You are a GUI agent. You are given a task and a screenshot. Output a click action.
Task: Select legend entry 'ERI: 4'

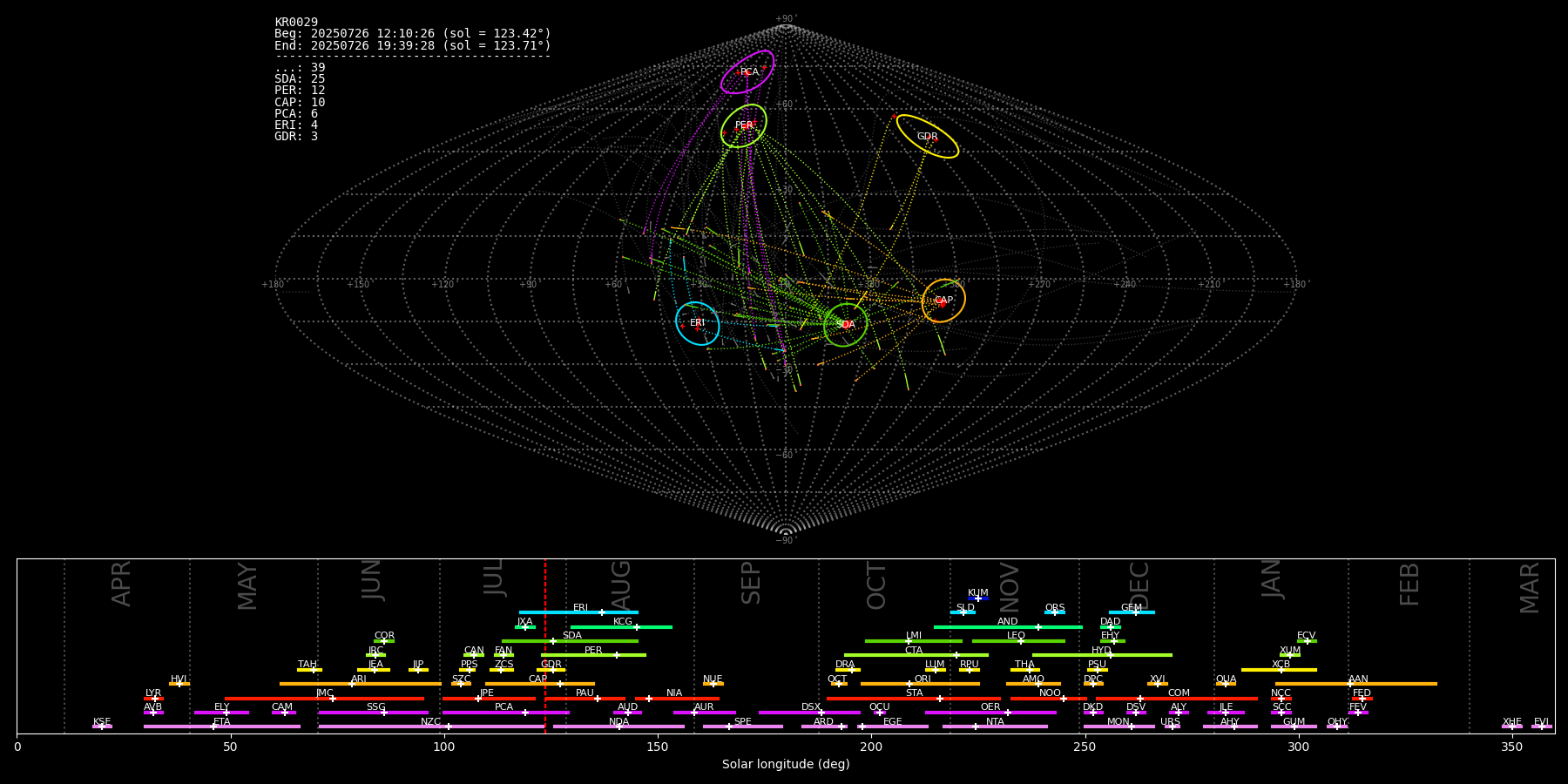point(296,125)
